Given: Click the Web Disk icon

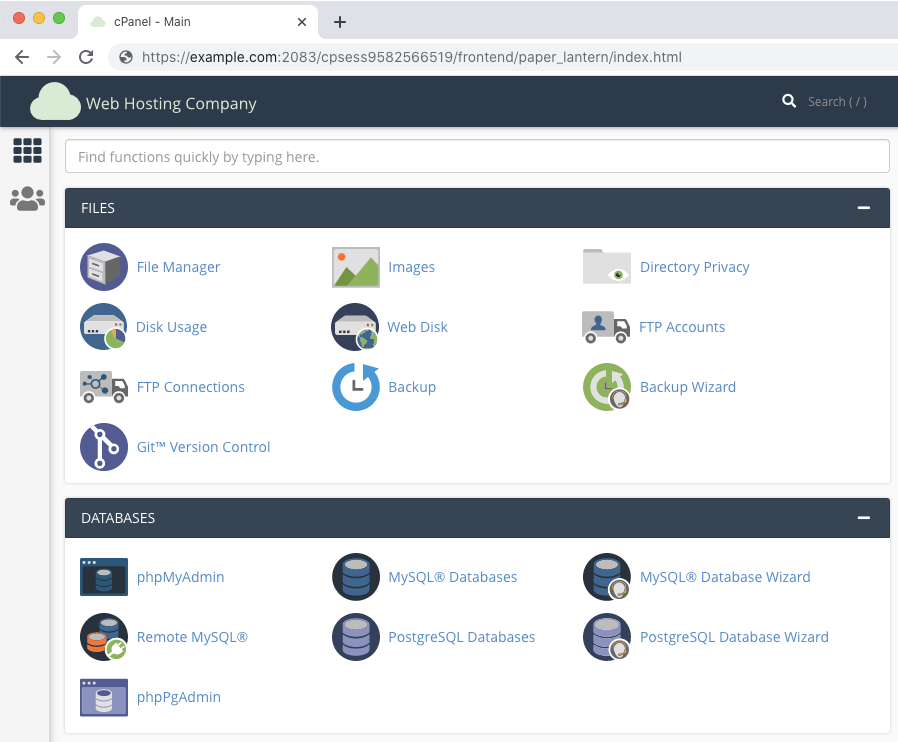Looking at the screenshot, I should pos(356,327).
